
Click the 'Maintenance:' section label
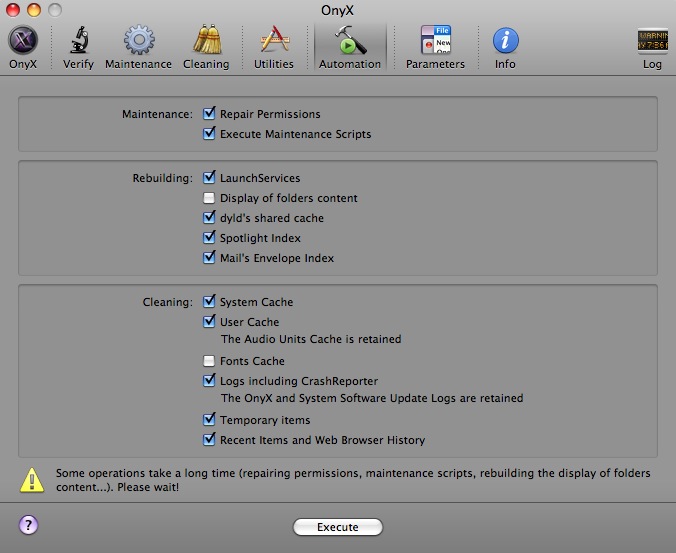coord(157,114)
